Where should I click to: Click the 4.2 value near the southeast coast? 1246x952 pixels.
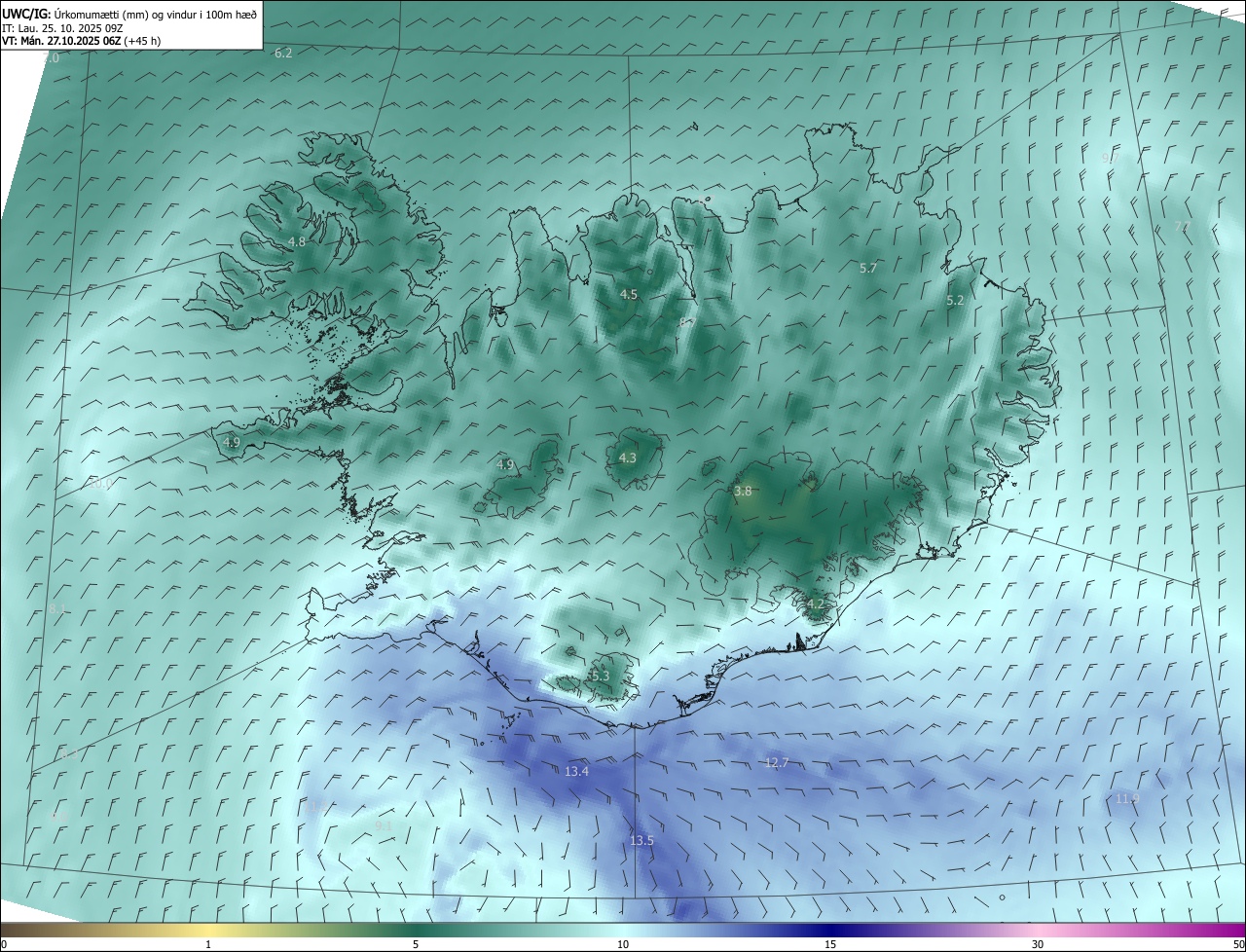click(815, 604)
